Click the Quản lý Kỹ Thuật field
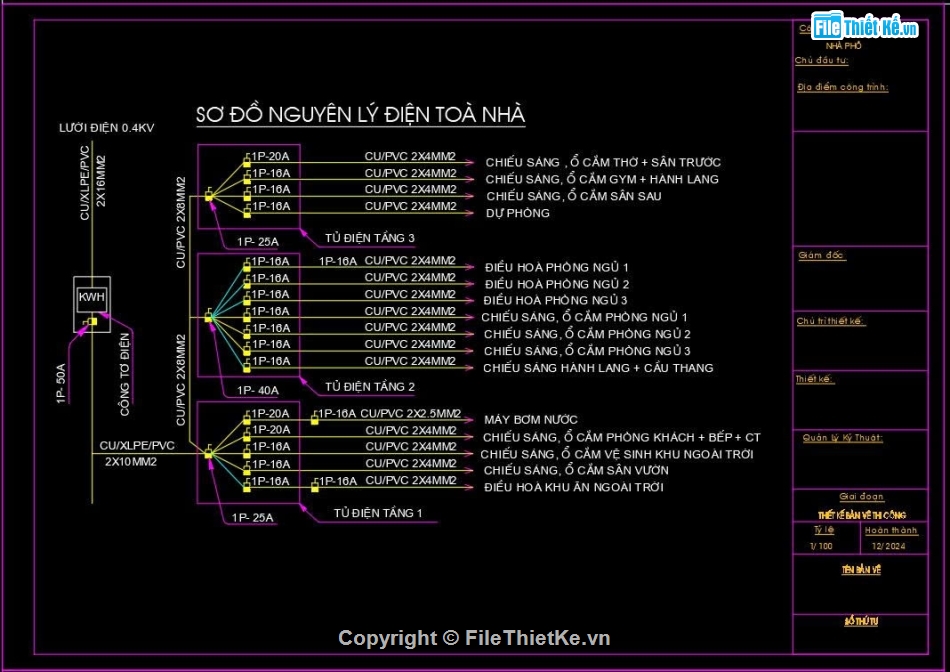 [x=843, y=437]
